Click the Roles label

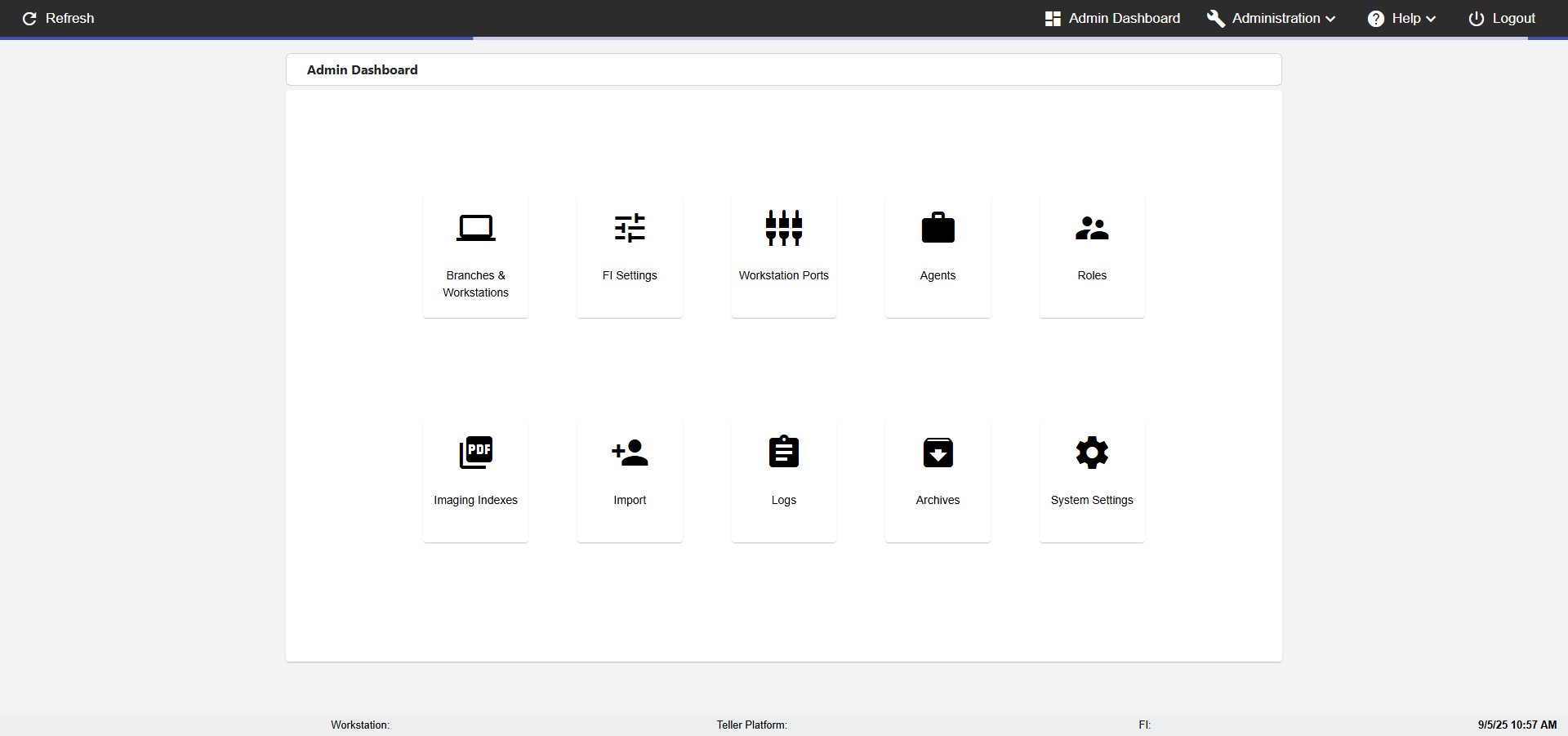coord(1092,275)
